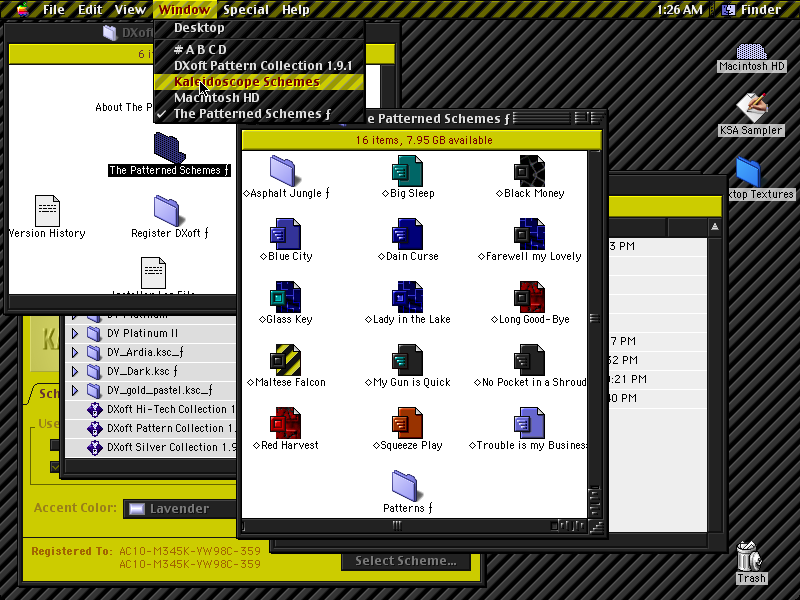The height and width of the screenshot is (600, 800).
Task: Select the Version History document icon
Action: (x=47, y=210)
